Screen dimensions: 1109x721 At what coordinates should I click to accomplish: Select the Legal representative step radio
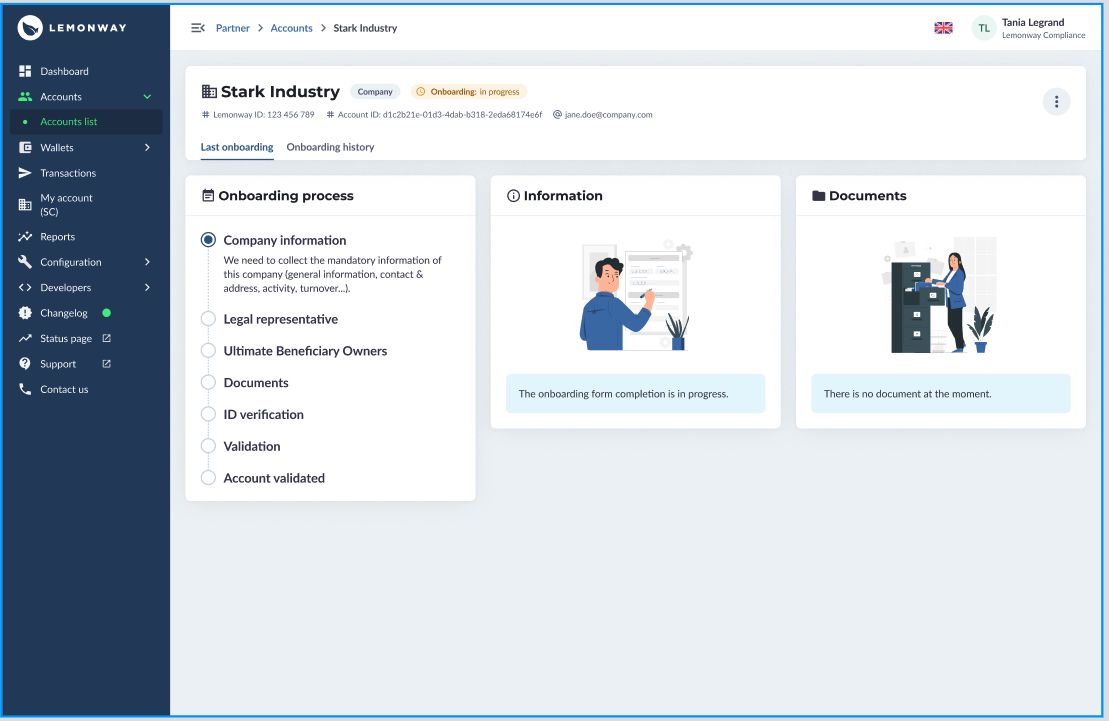[208, 318]
